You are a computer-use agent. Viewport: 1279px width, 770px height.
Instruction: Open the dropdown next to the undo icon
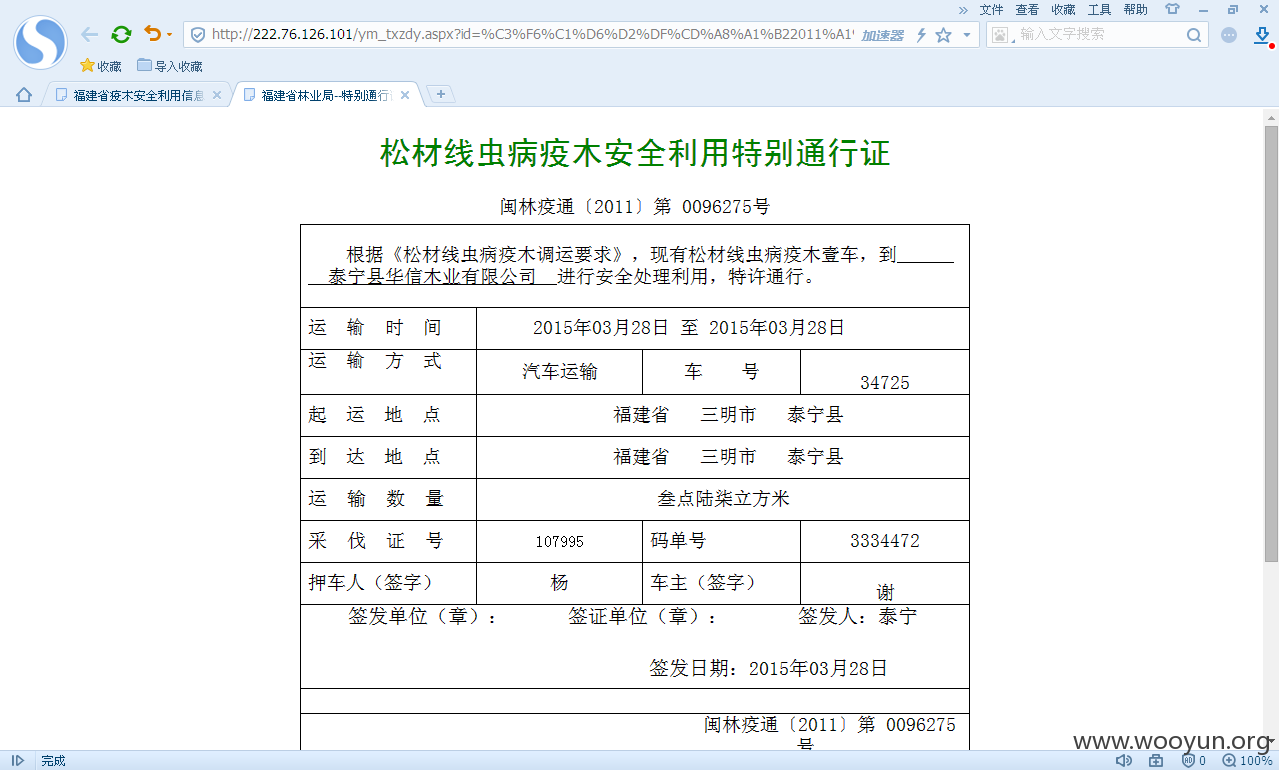(169, 35)
